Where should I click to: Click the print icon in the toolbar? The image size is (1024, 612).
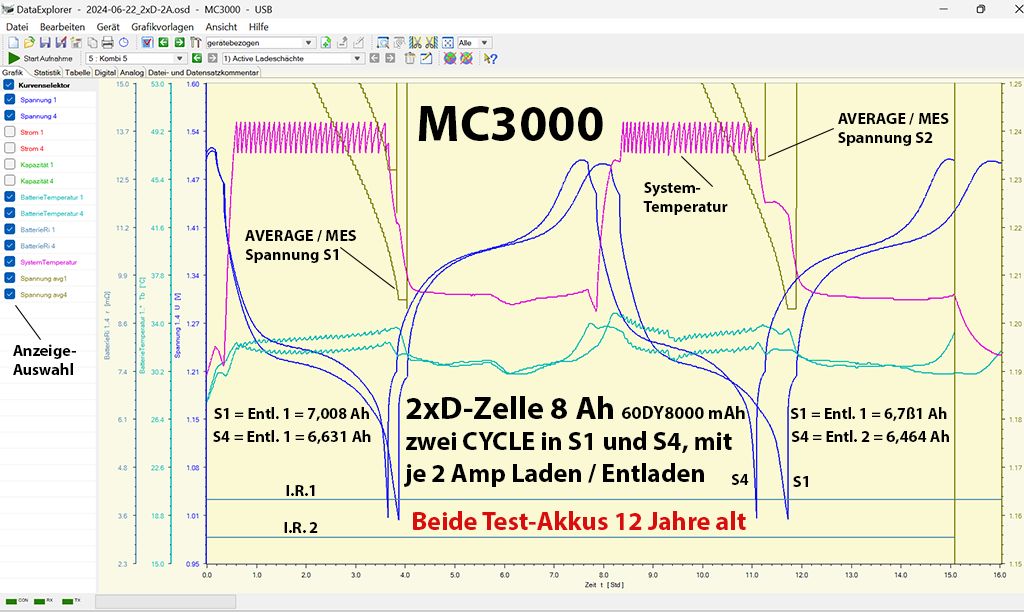tap(107, 43)
